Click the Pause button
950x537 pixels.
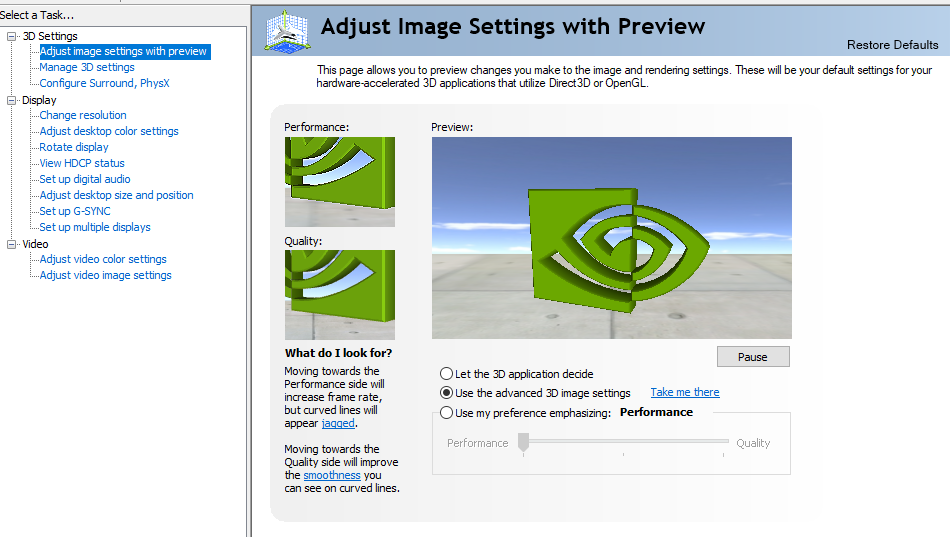753,357
